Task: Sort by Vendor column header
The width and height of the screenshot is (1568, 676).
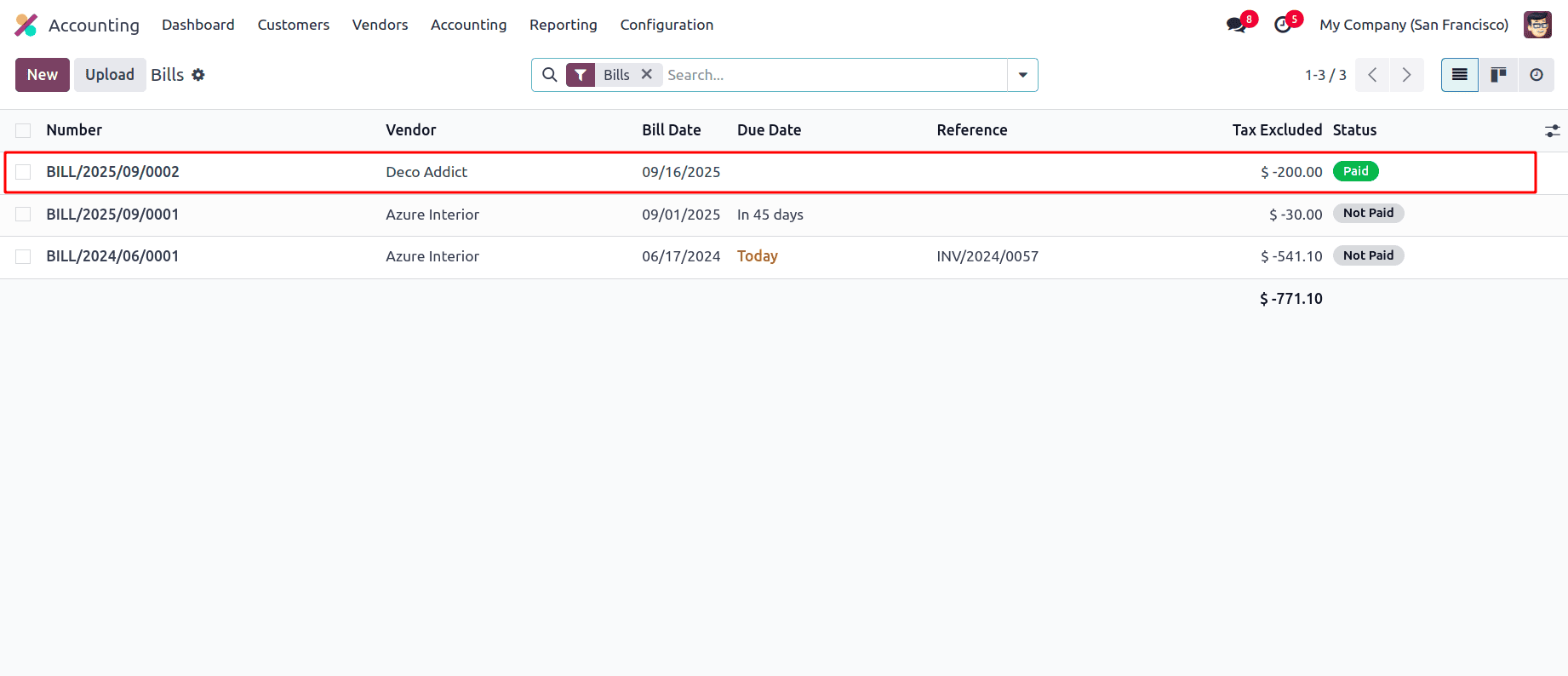Action: (411, 130)
